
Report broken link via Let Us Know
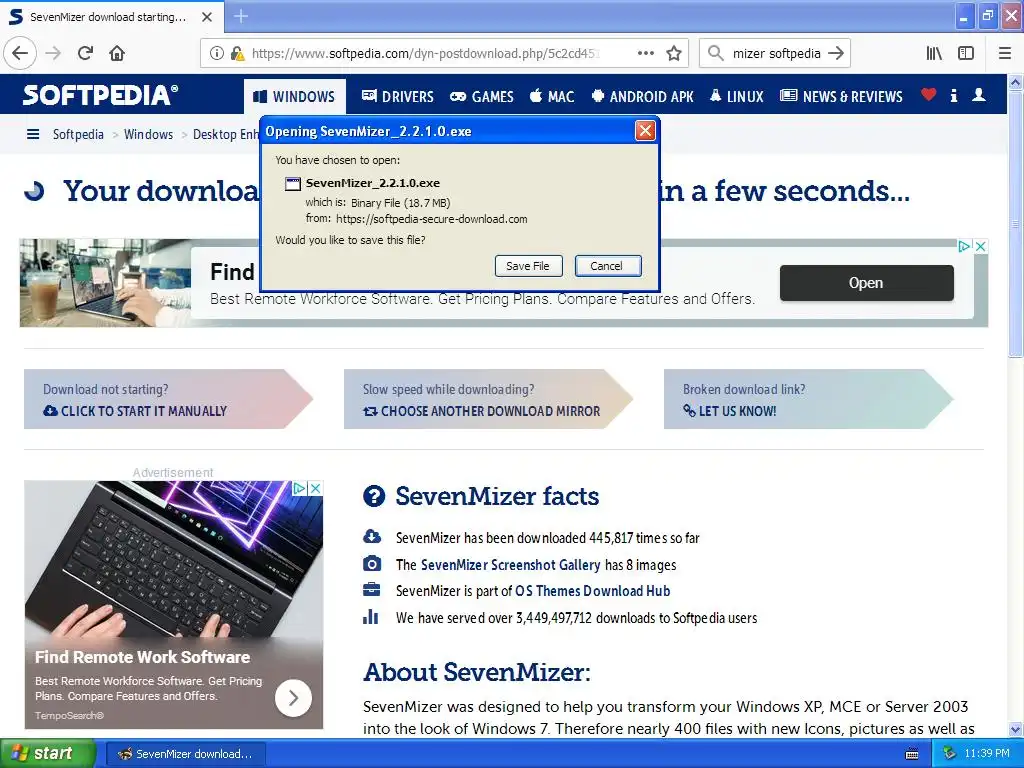pos(729,411)
